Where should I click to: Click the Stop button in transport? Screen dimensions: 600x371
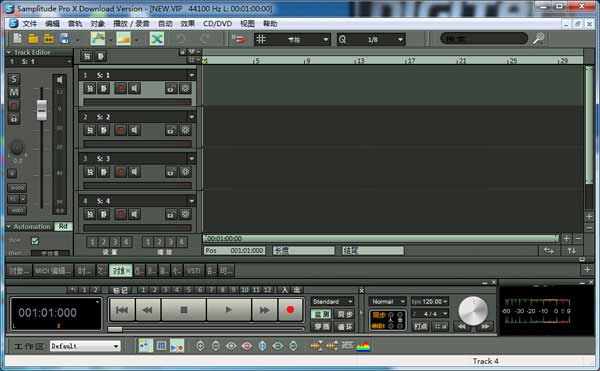pos(184,309)
